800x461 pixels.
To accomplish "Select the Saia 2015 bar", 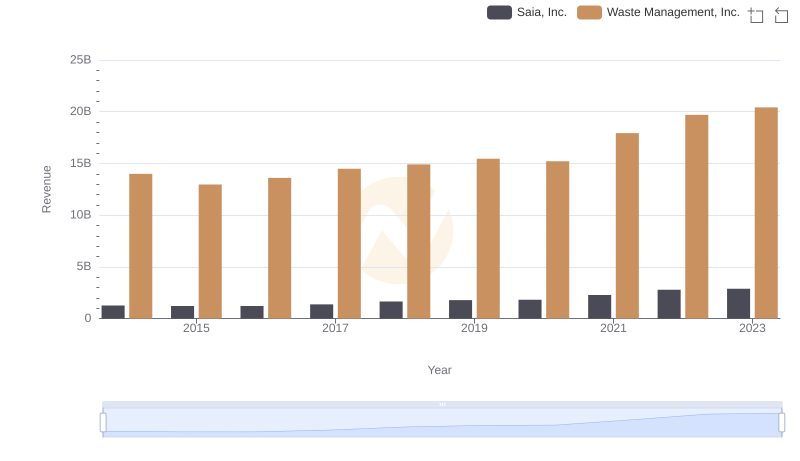I will pyautogui.click(x=183, y=312).
